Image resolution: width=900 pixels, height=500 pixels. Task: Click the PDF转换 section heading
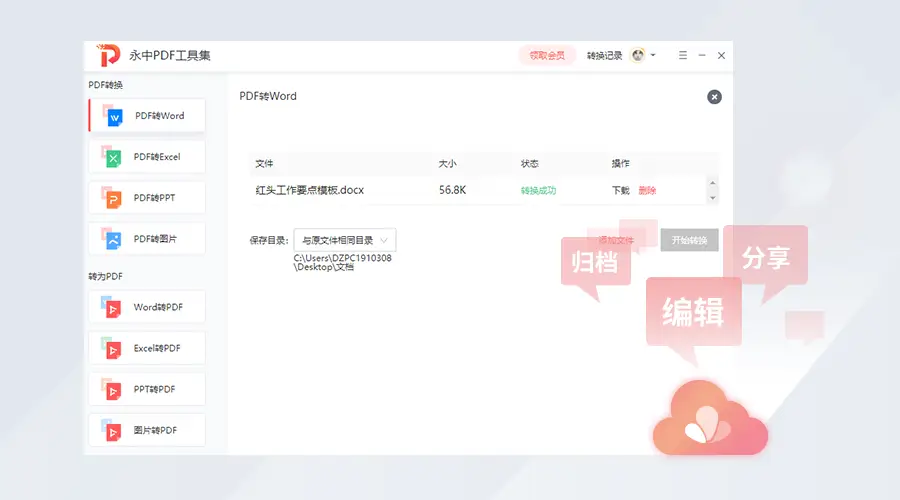(x=106, y=85)
